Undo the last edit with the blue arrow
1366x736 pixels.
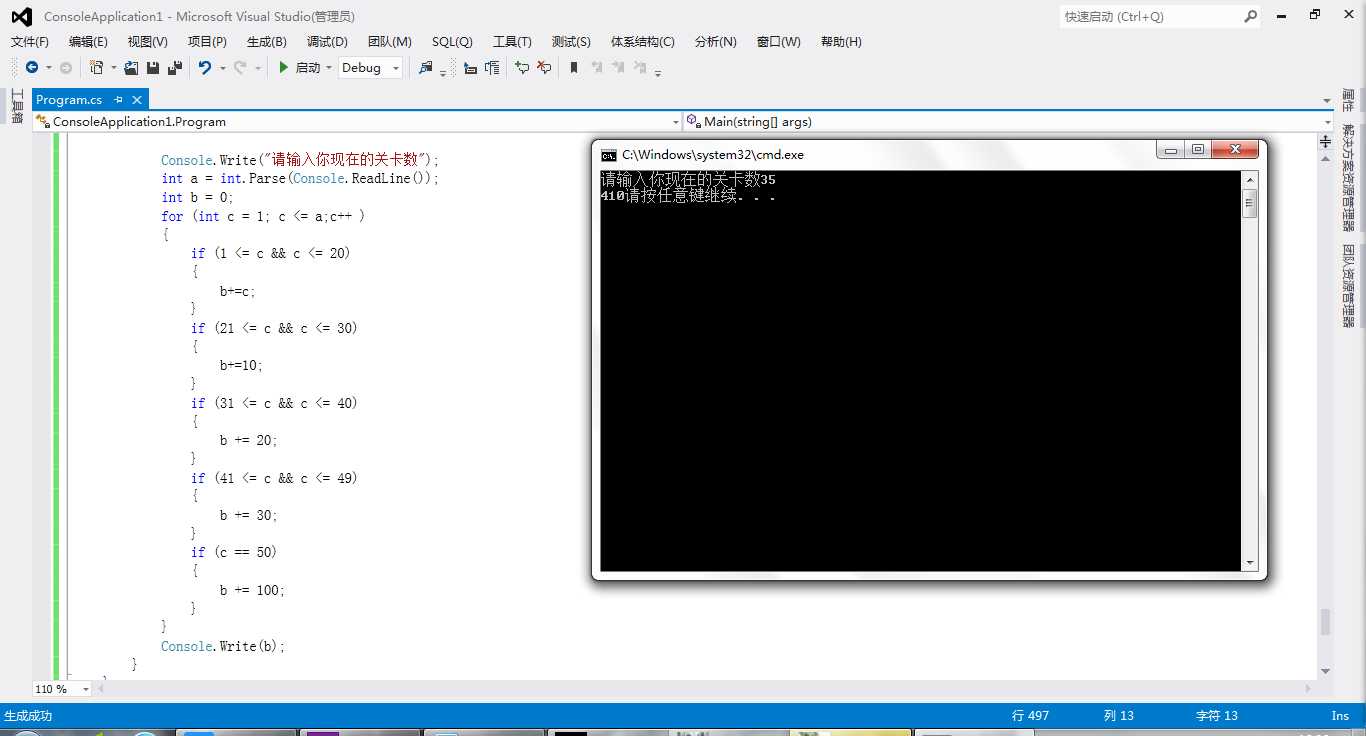coord(205,68)
